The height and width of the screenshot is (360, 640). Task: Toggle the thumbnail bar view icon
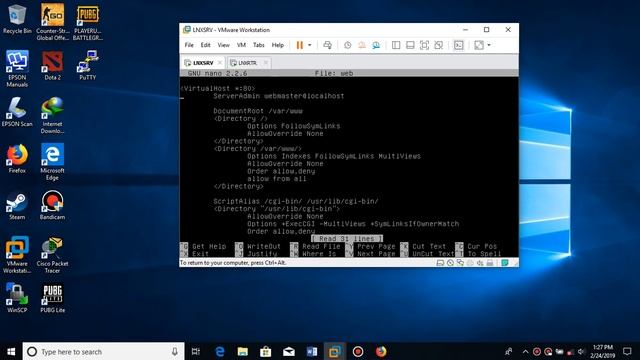[410, 45]
